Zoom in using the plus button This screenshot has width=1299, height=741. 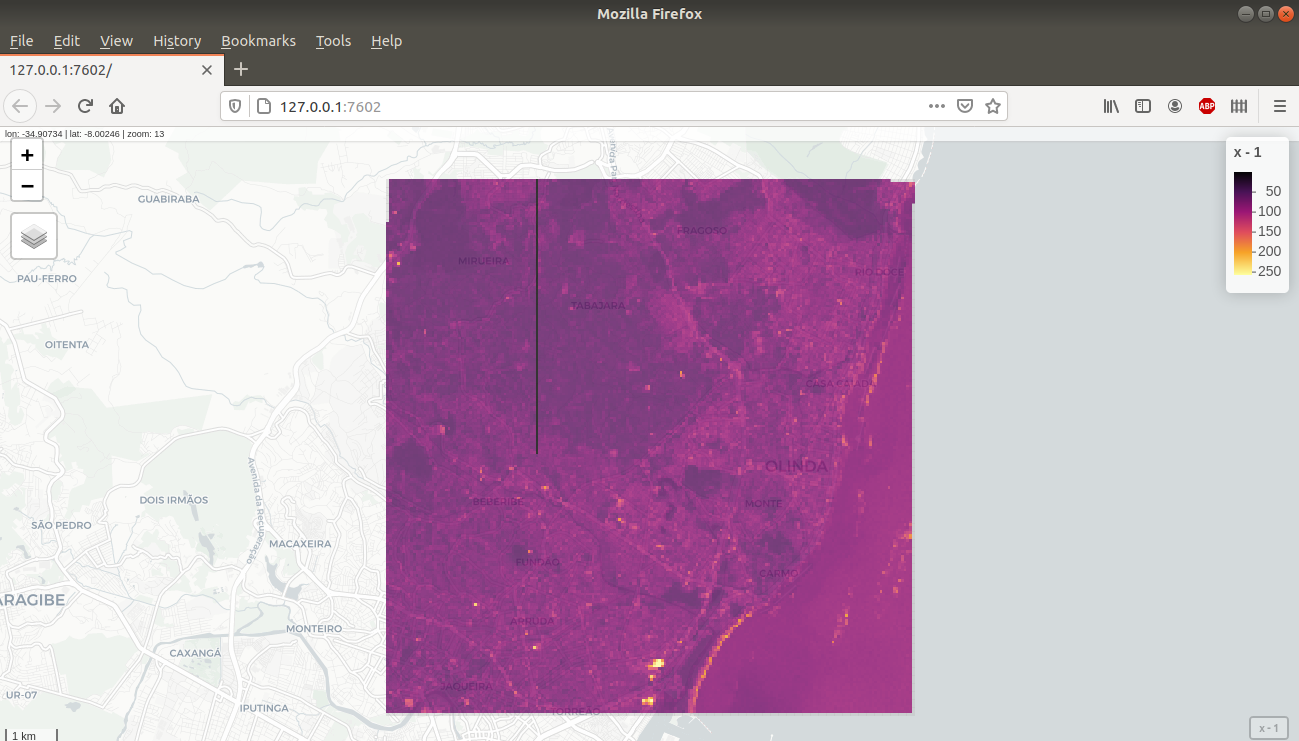(26, 155)
